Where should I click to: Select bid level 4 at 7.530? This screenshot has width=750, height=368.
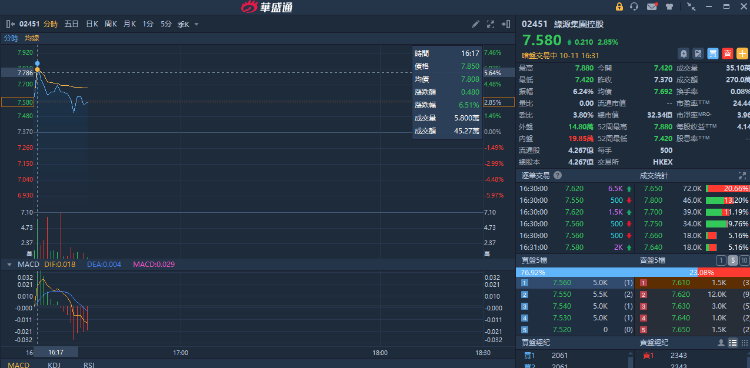tap(575, 318)
